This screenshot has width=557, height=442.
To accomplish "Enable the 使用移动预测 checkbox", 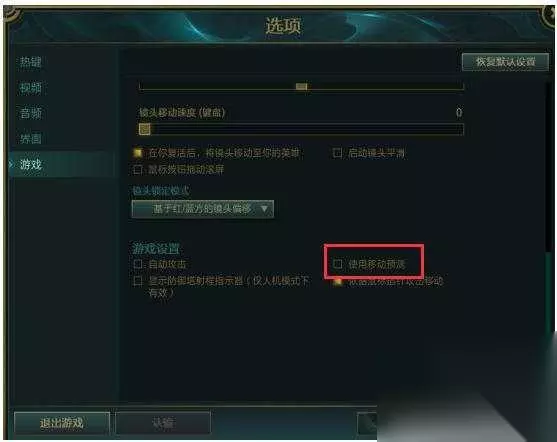I will click(338, 264).
